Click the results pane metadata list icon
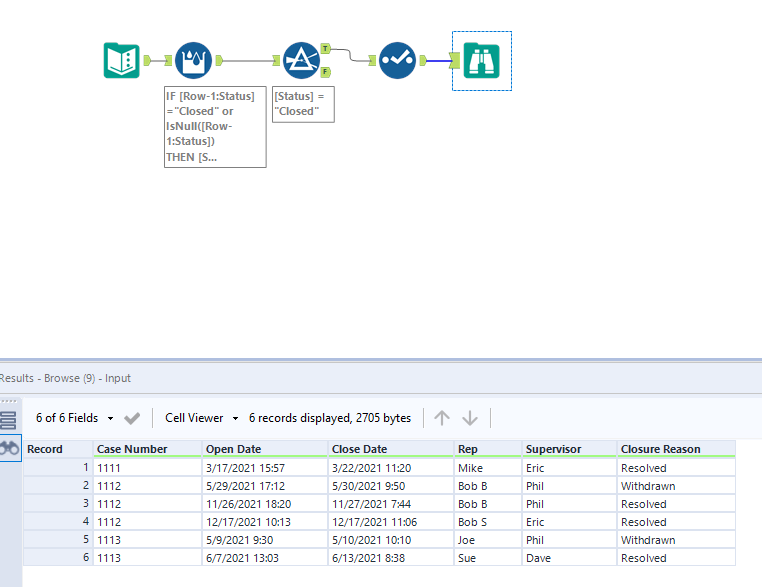Viewport: 762px width, 587px height. click(x=9, y=420)
